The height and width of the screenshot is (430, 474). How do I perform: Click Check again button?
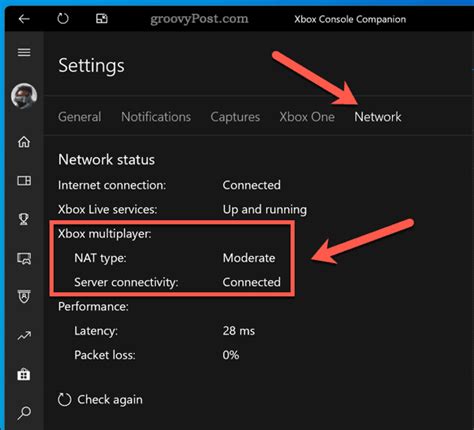[x=100, y=399]
